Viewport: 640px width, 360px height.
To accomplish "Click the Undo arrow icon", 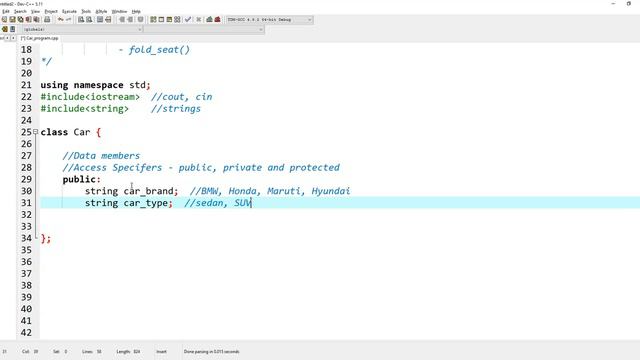I will 60,20.
